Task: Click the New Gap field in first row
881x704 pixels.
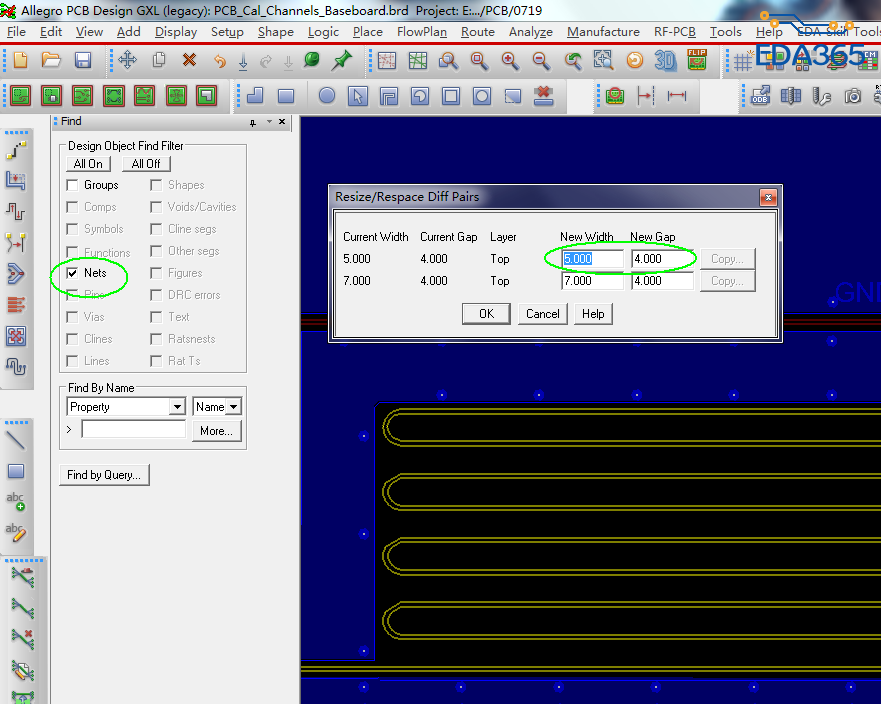Action: (662, 259)
